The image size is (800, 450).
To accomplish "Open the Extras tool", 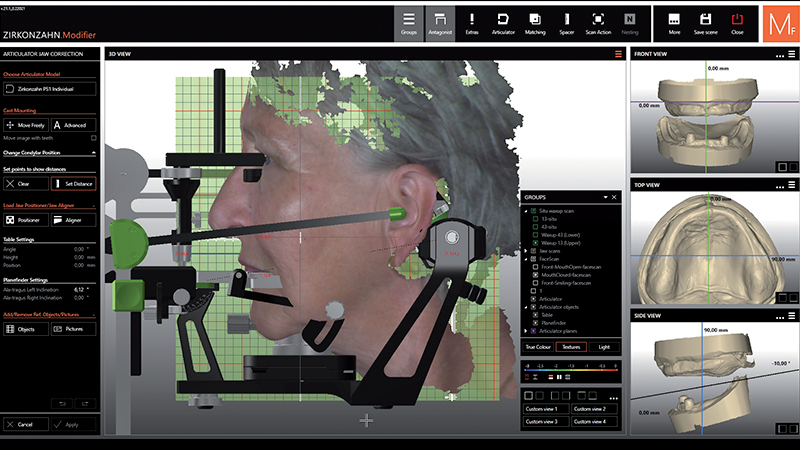I will 471,24.
